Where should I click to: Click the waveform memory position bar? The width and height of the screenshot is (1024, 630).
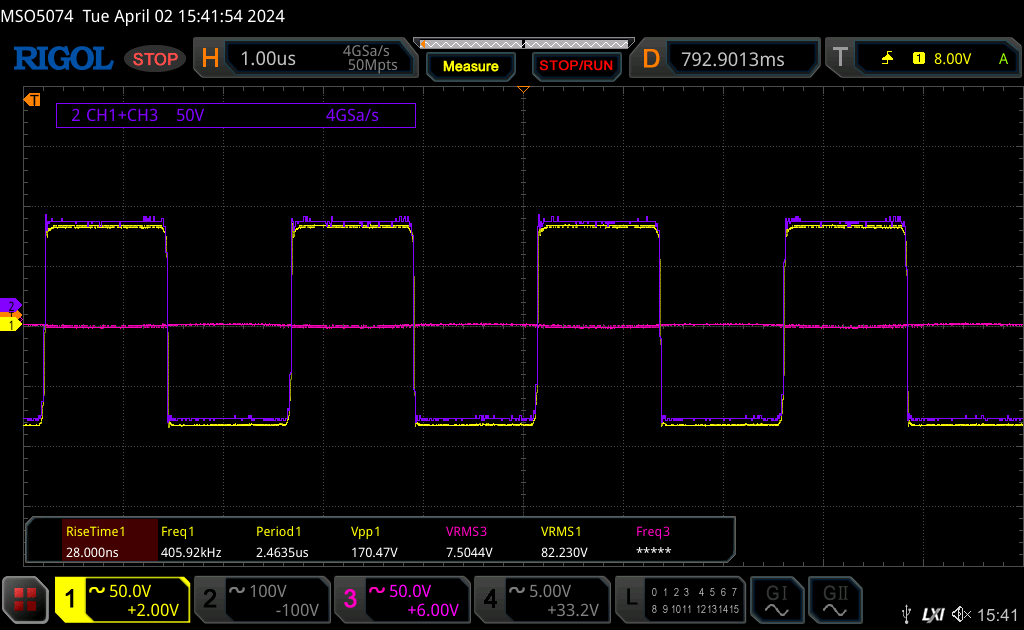pyautogui.click(x=524, y=44)
